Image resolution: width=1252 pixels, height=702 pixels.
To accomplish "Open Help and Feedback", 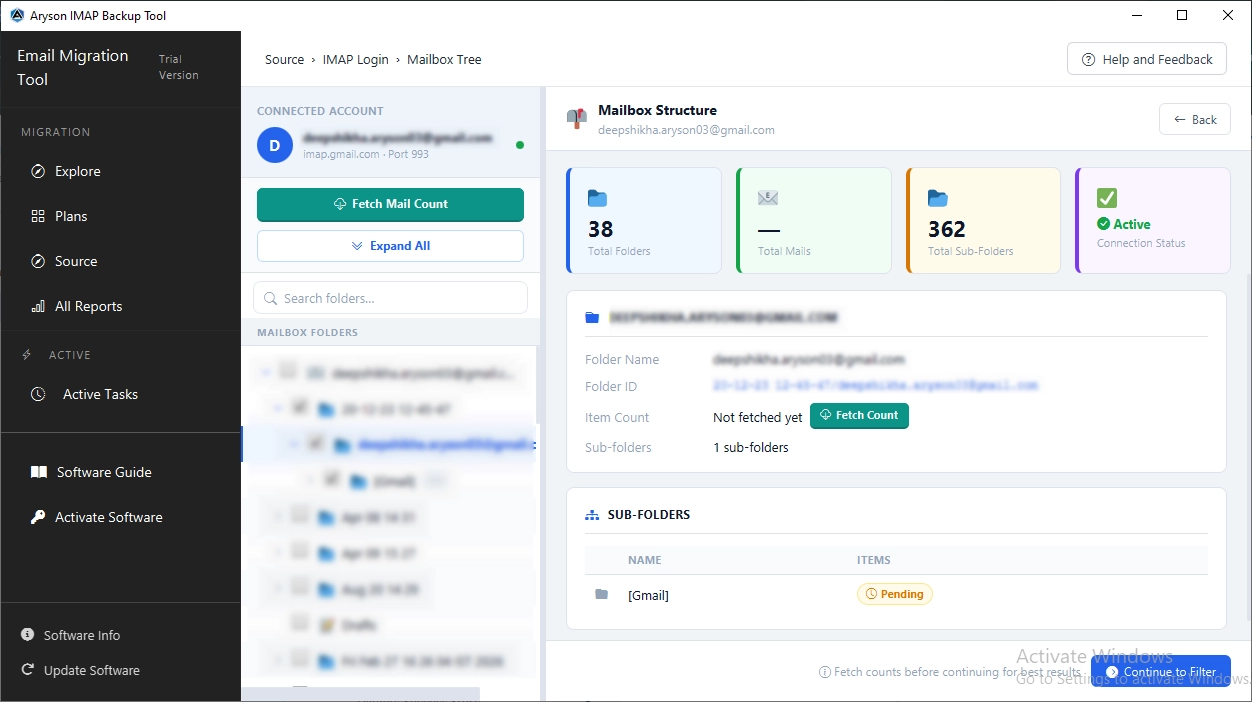I will point(1147,59).
